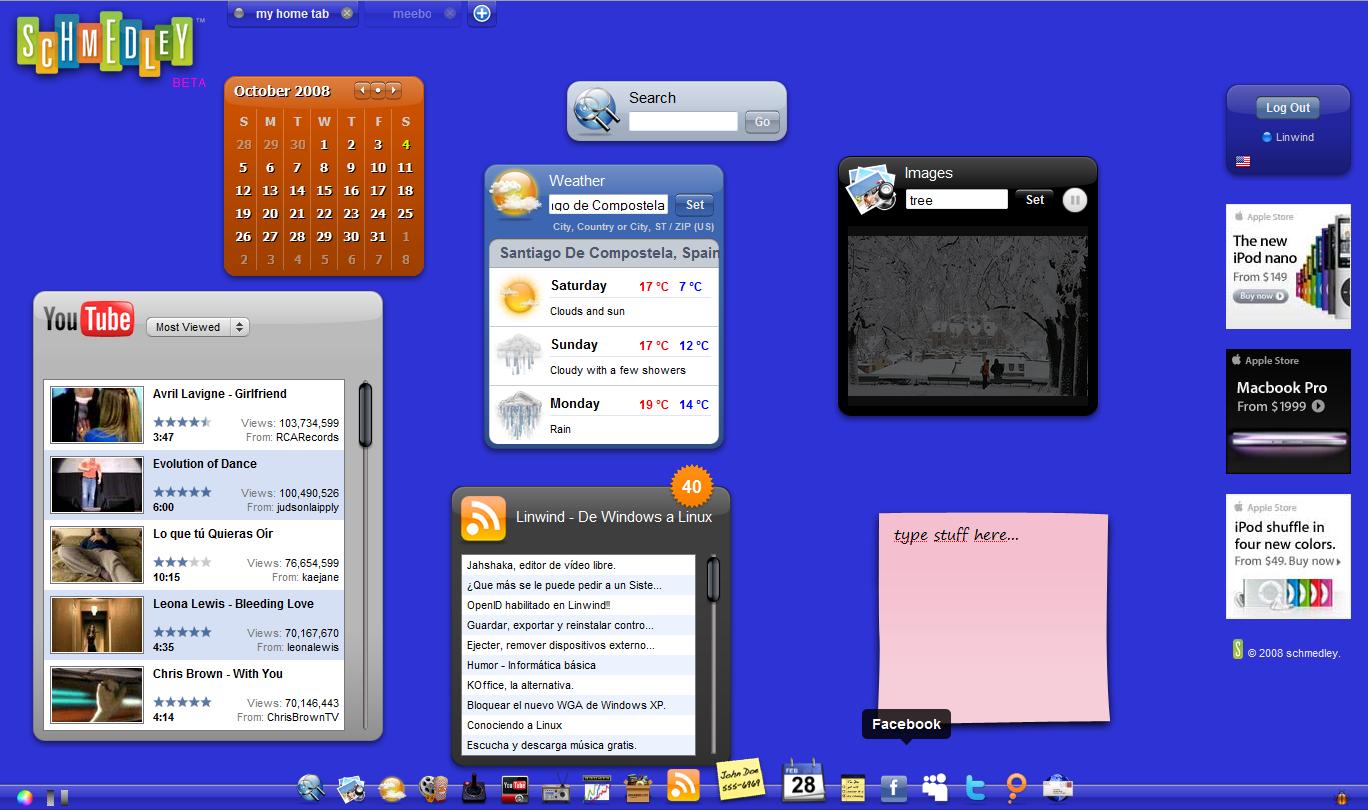Open the Movies popcorn icon in the dock
The image size is (1368, 810).
[433, 788]
